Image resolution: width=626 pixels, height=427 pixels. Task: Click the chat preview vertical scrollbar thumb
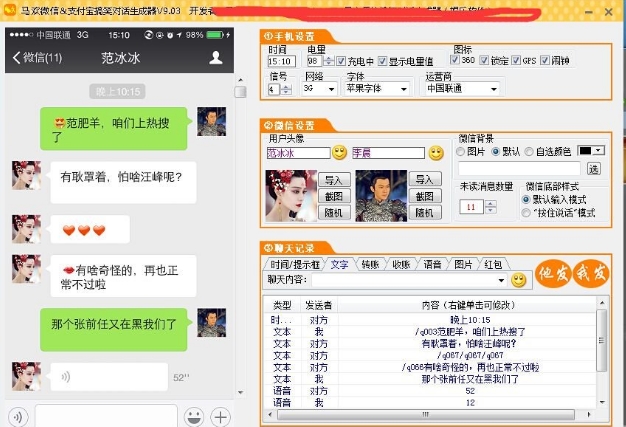click(240, 92)
